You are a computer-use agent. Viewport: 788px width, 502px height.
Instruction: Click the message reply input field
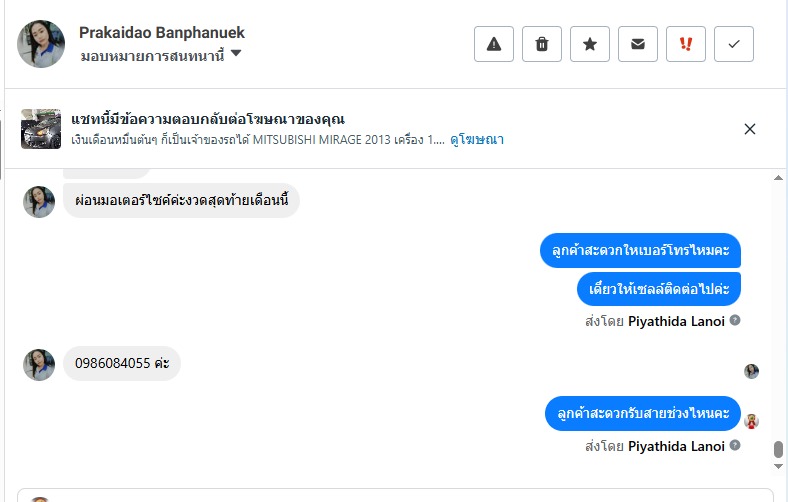click(400, 495)
